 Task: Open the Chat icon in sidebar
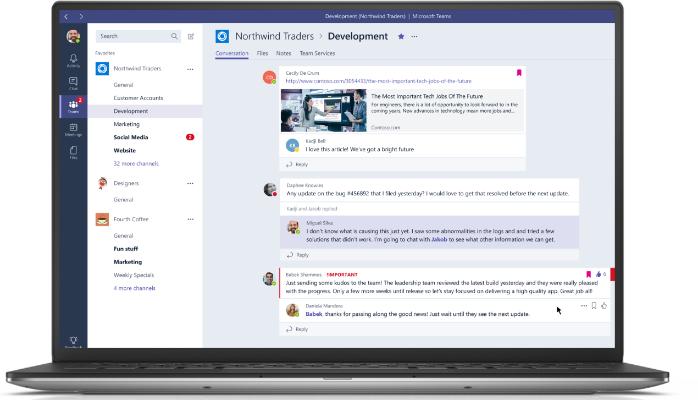(73, 83)
